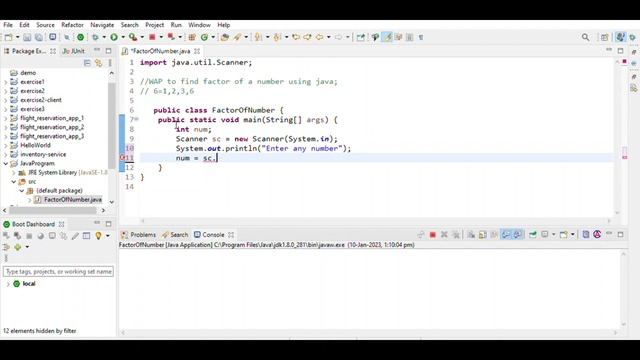Click the red Stop icon in main toolbar
Image resolution: width=640 pixels, height=360 pixels.
point(152,37)
